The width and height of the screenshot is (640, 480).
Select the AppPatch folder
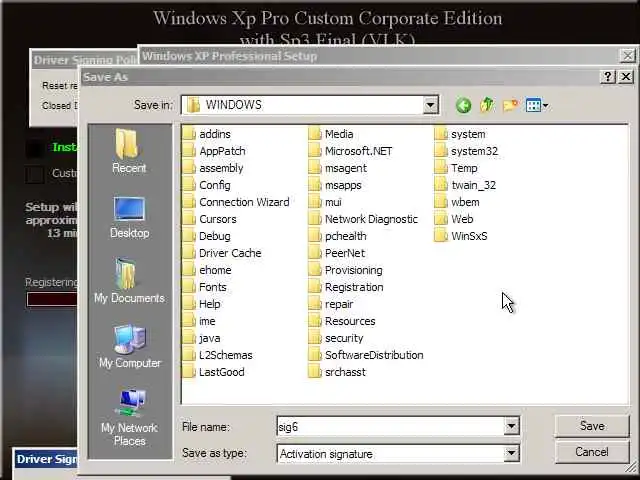214,151
